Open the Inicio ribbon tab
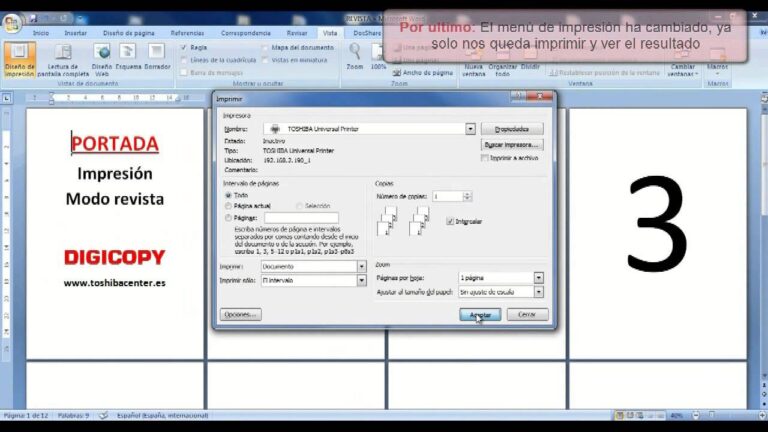This screenshot has width=768, height=432. click(x=41, y=33)
